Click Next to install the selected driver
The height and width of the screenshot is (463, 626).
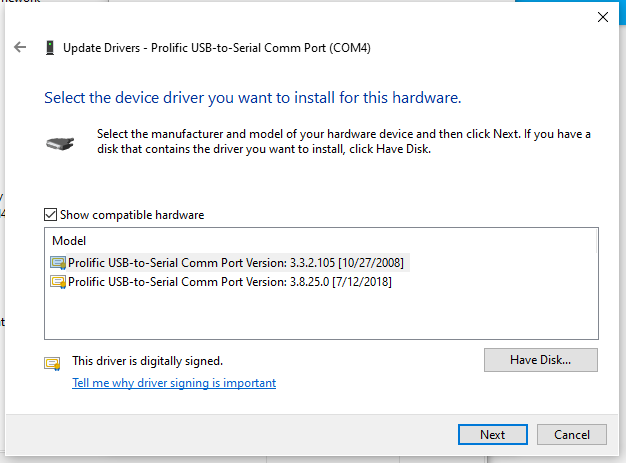492,435
